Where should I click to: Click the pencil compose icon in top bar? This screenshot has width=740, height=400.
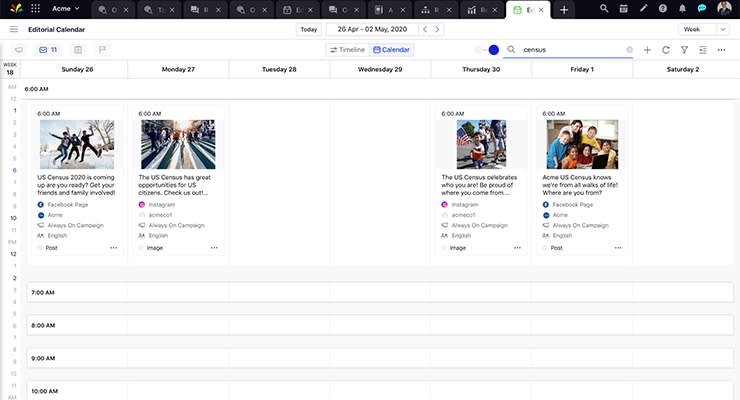tap(643, 8)
